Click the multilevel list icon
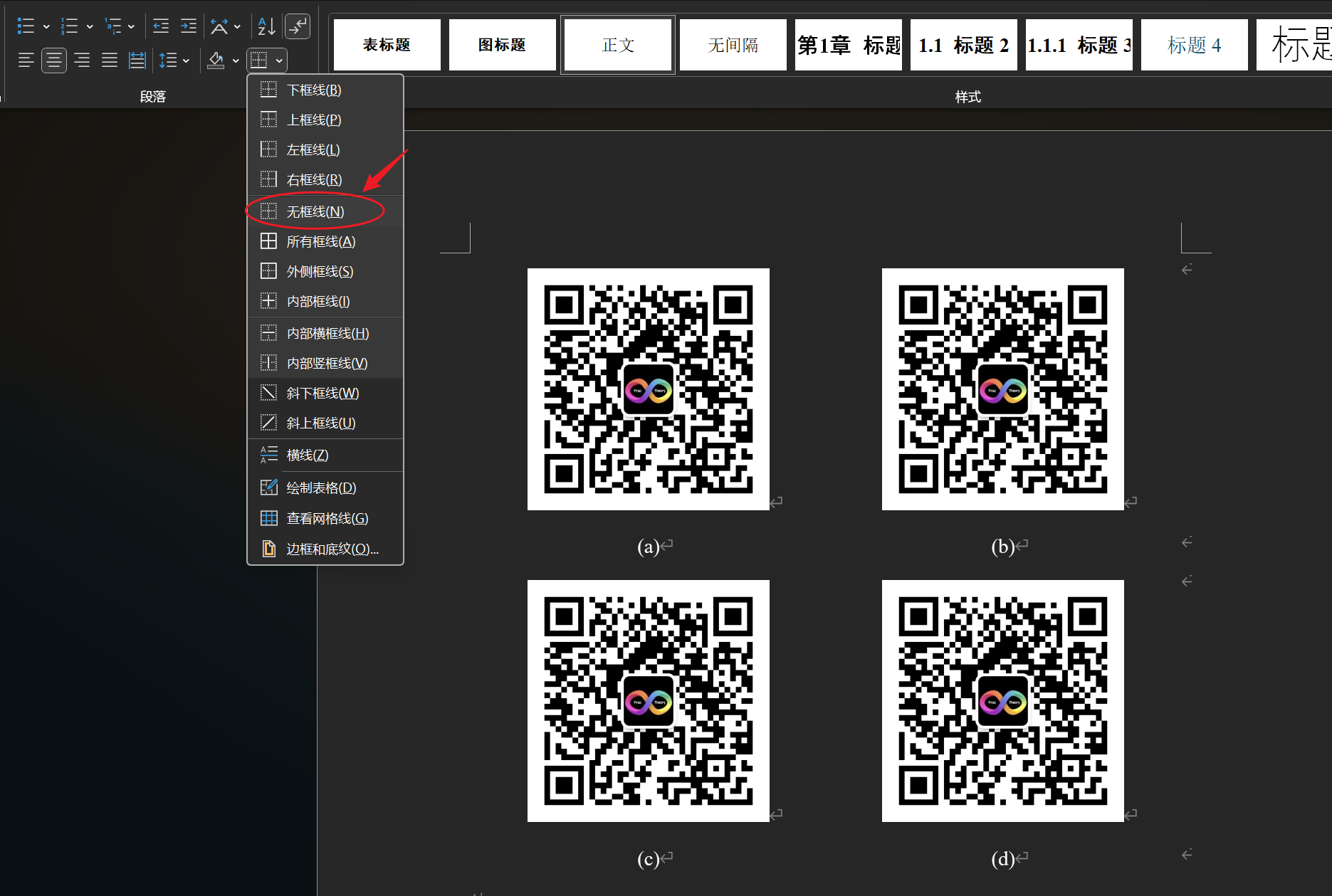The image size is (1332, 896). 112,26
